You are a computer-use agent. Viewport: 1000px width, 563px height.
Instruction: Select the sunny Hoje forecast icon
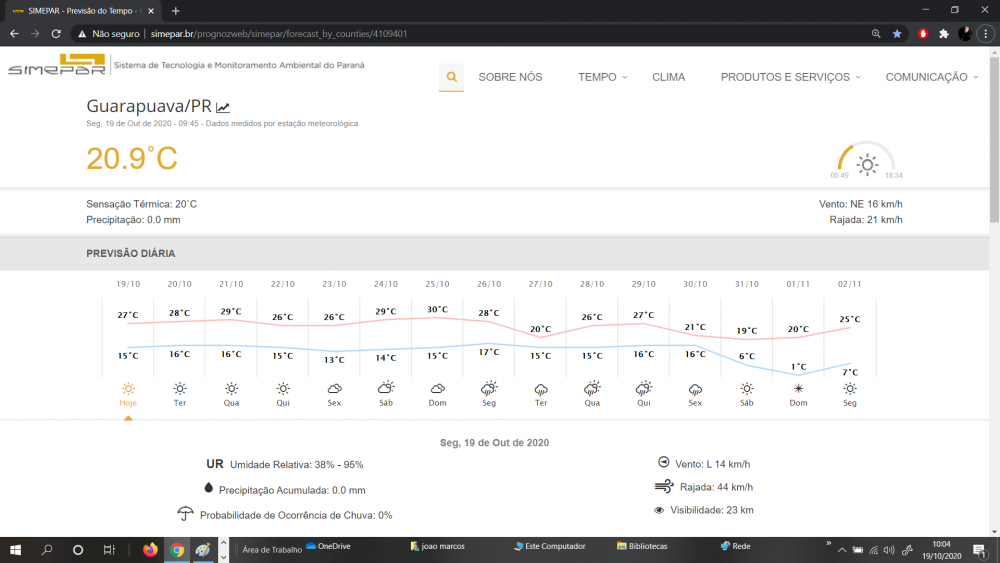tap(128, 388)
